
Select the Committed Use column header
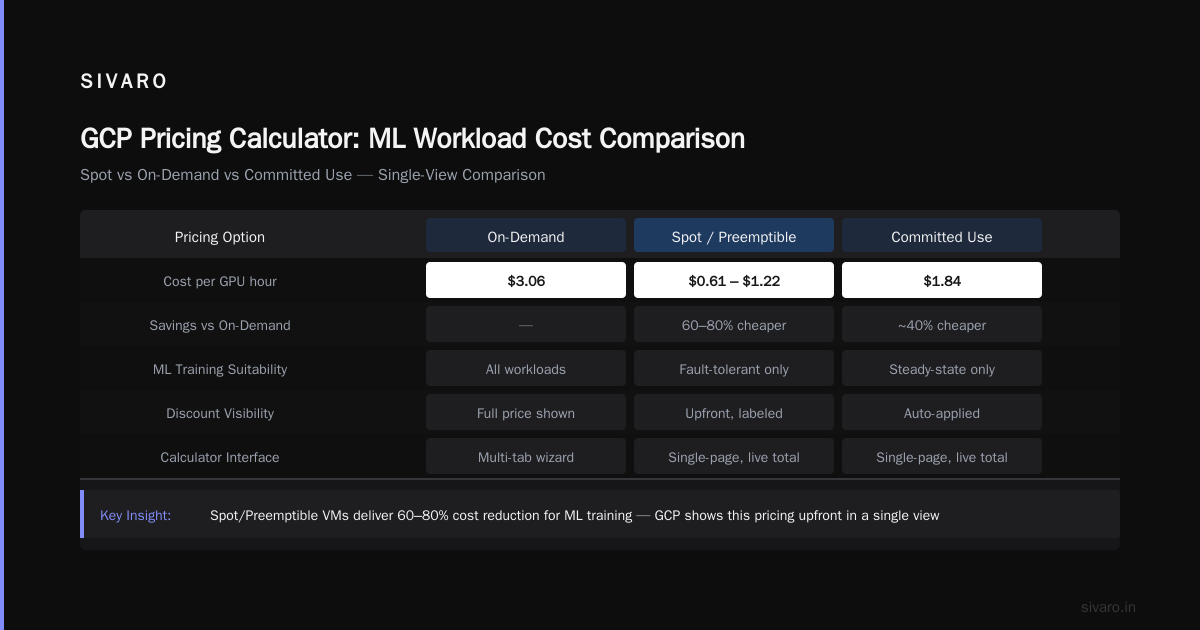(942, 237)
